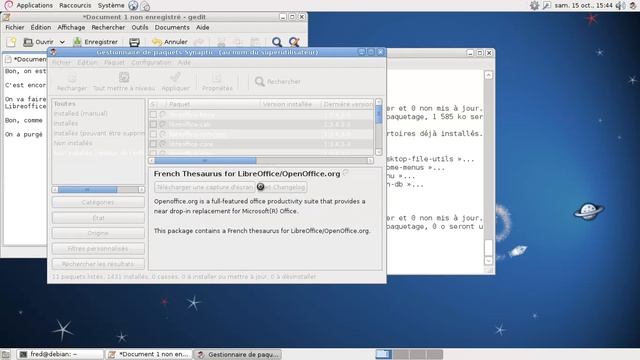
Task: Click the Catégories button in Synaptic
Action: tap(98, 202)
